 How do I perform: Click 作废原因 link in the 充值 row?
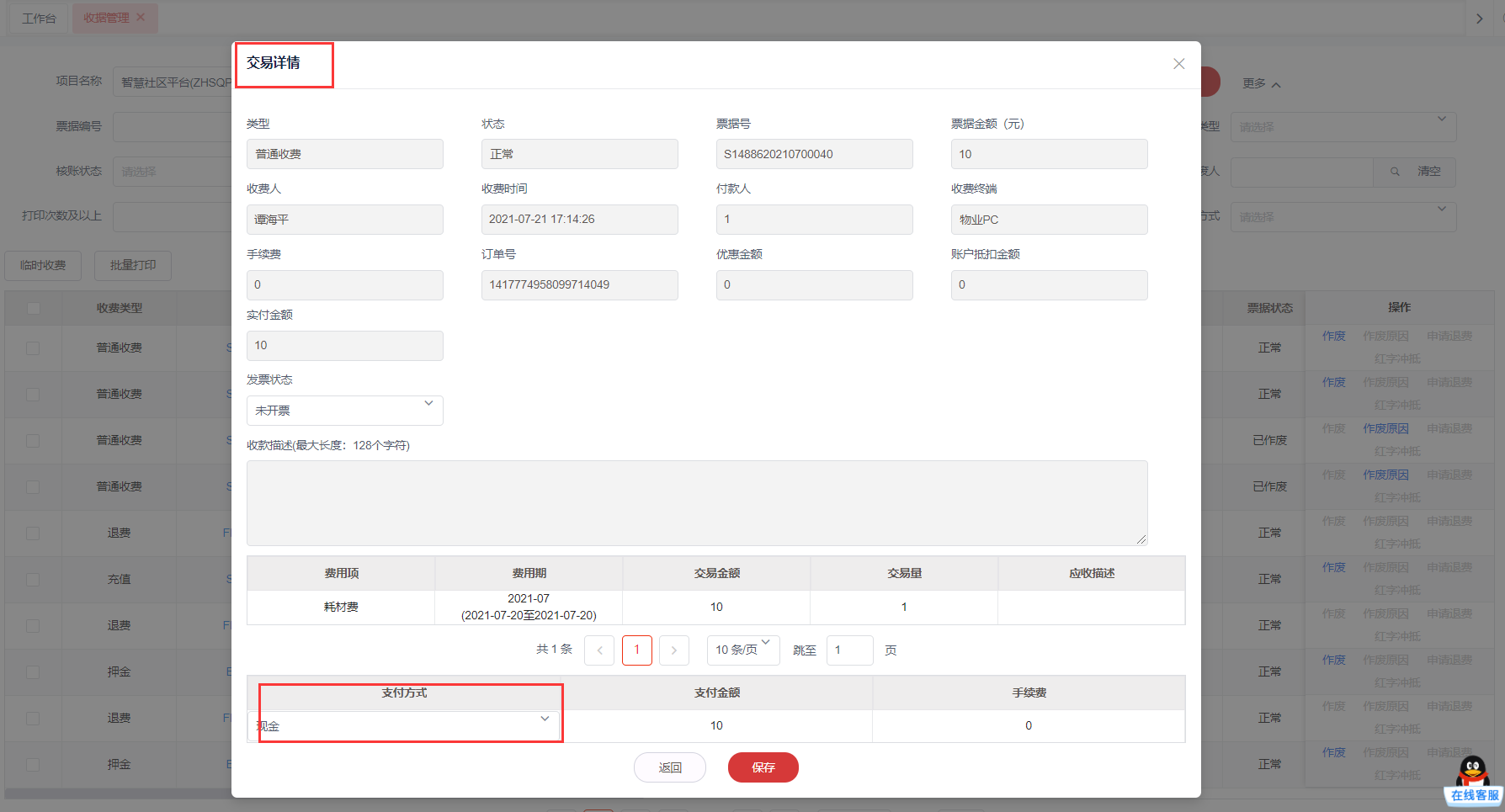1386,568
